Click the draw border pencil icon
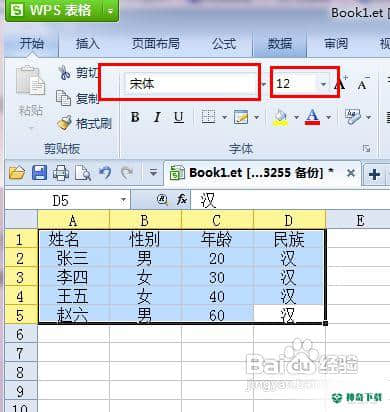 coord(241,117)
